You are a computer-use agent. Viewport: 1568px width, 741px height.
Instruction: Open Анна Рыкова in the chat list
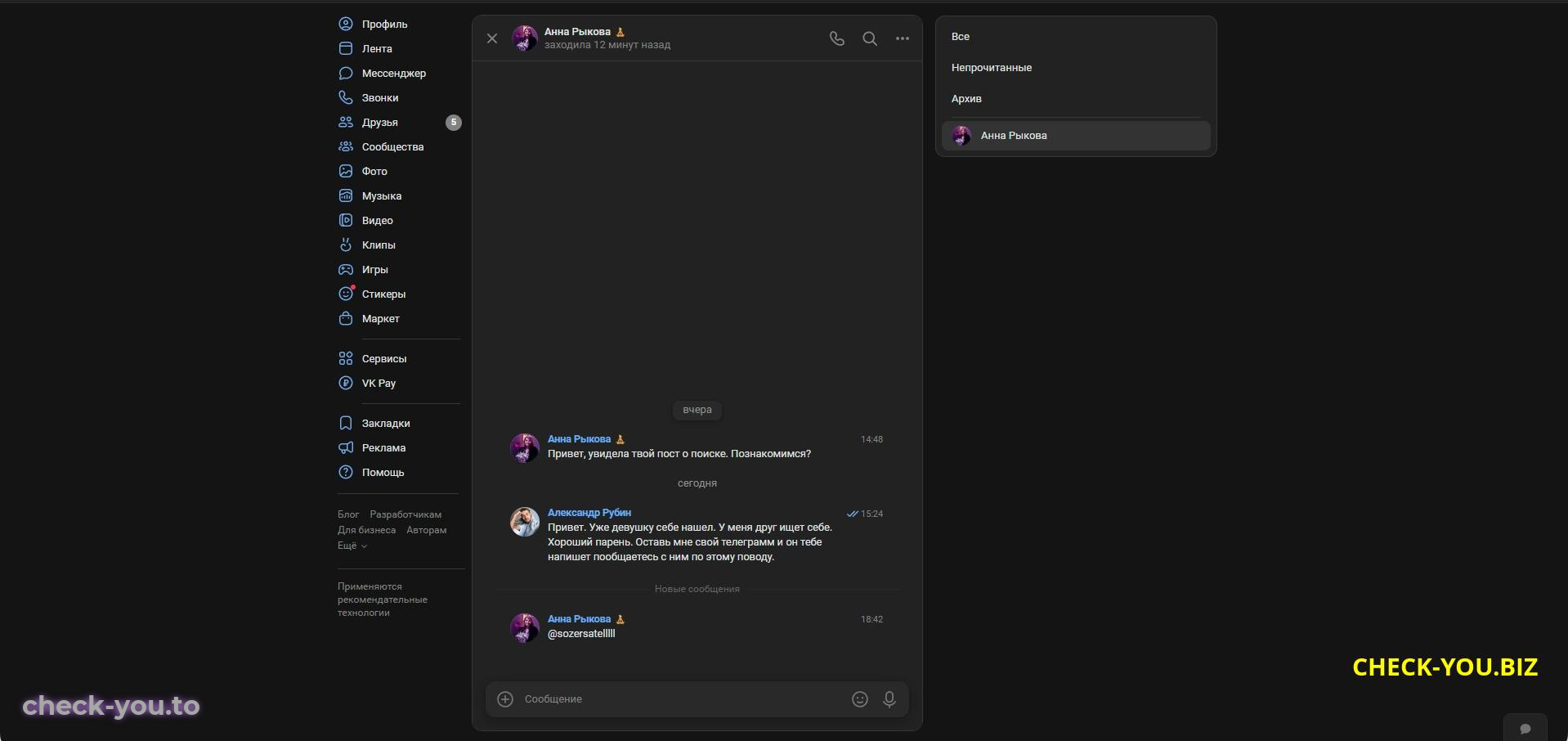coord(1076,136)
